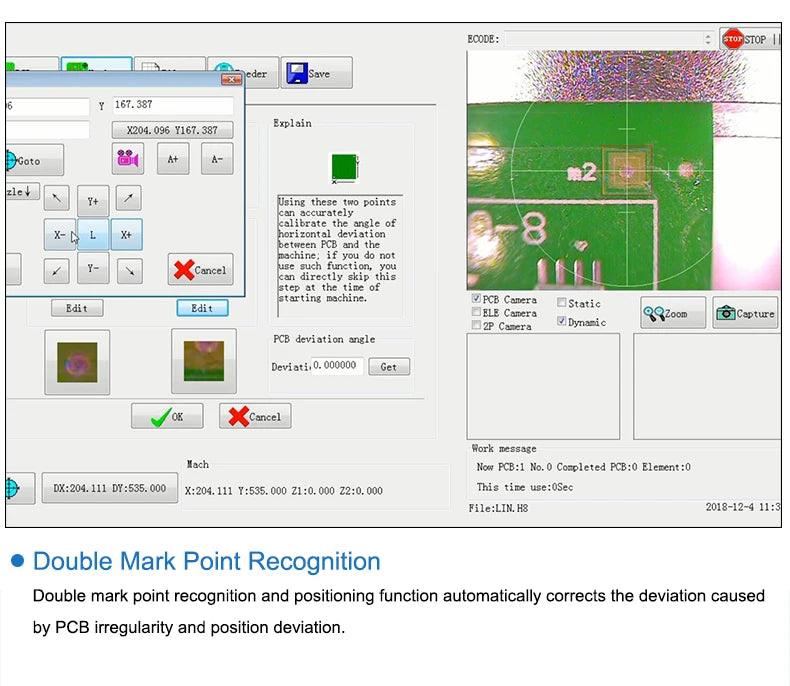Click the red STOP button

point(745,39)
